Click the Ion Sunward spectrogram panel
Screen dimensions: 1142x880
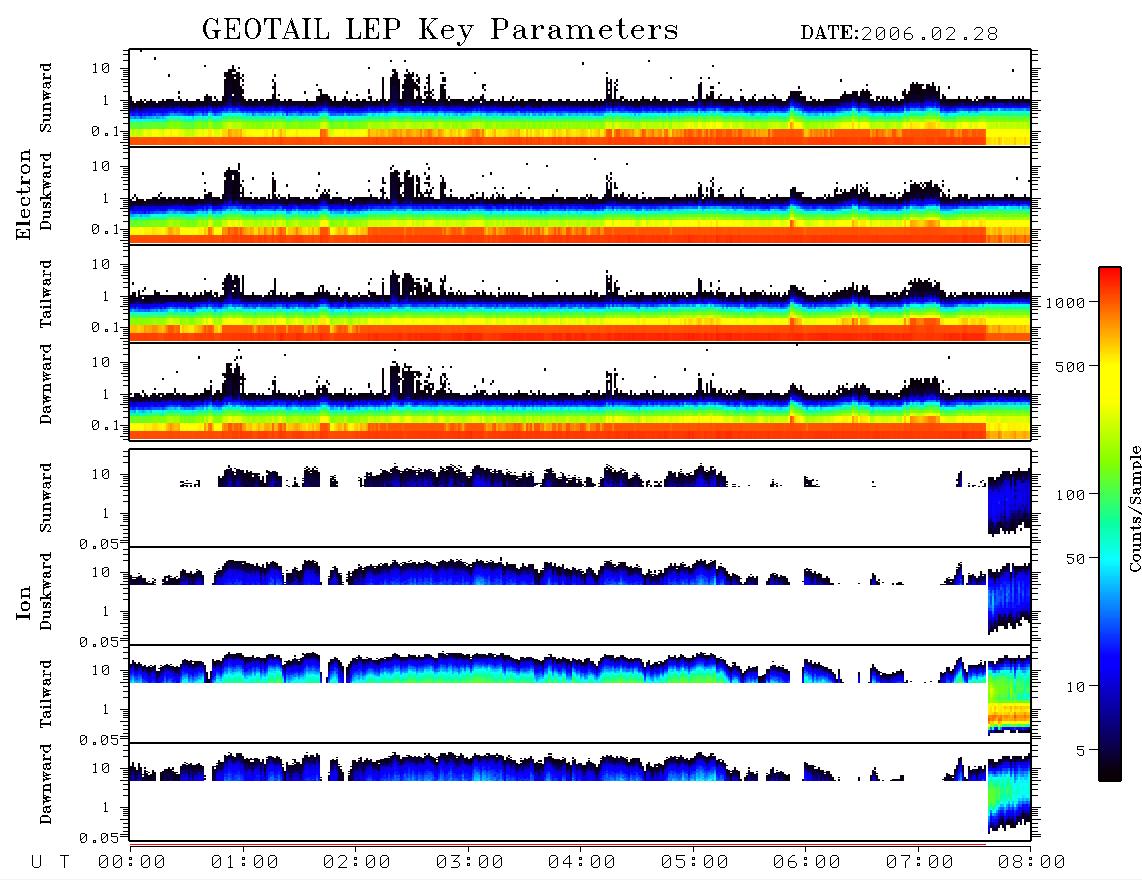coord(580,498)
